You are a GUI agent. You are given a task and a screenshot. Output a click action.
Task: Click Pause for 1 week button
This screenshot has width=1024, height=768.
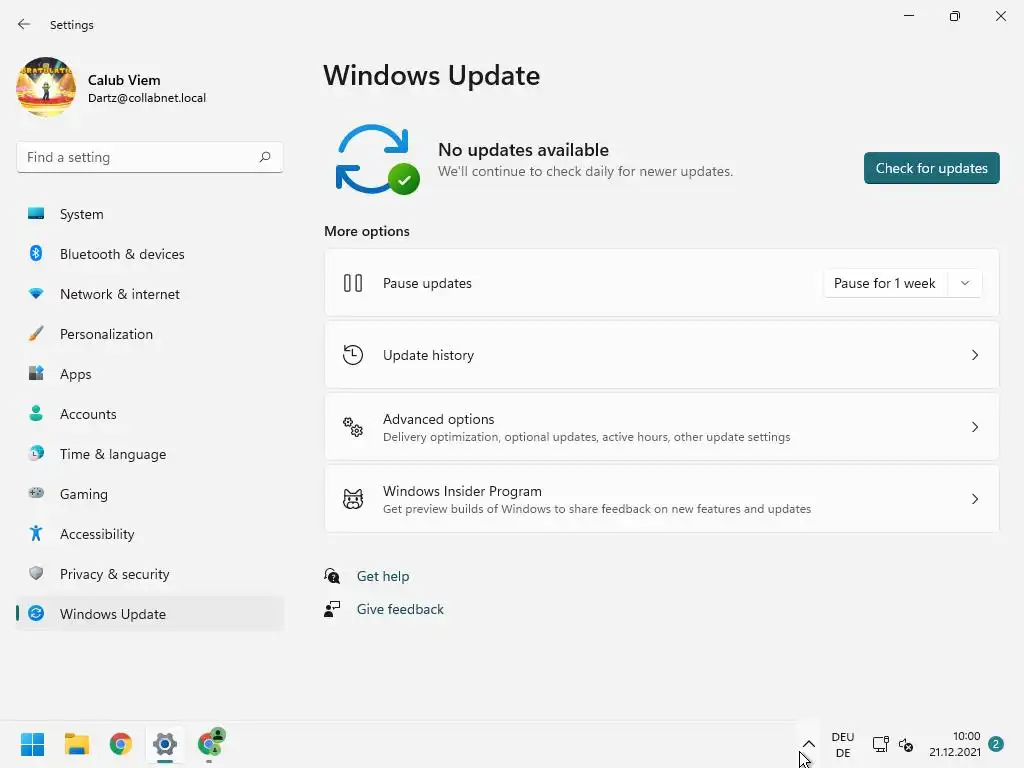click(x=884, y=283)
